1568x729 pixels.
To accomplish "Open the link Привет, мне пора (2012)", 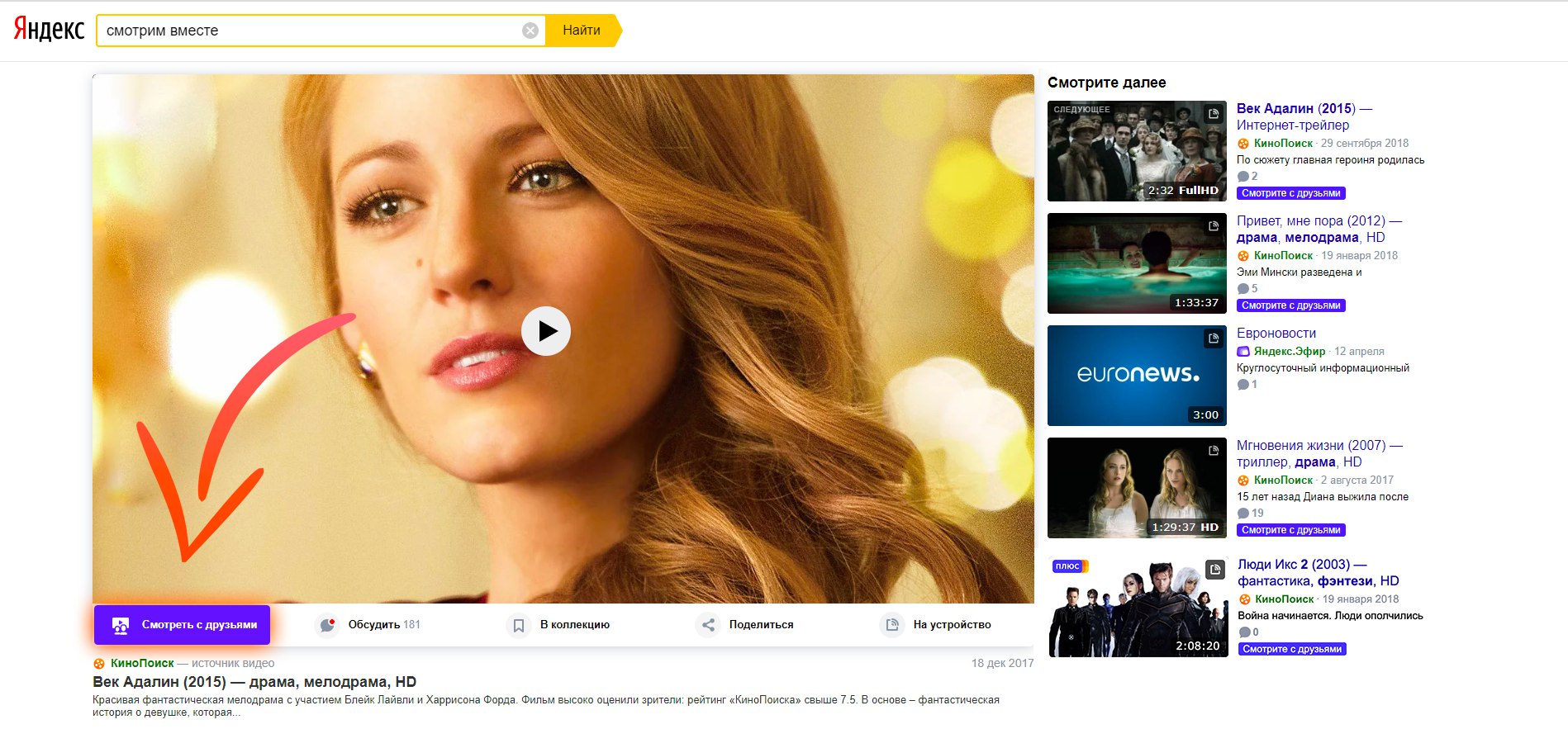I will [x=1319, y=229].
